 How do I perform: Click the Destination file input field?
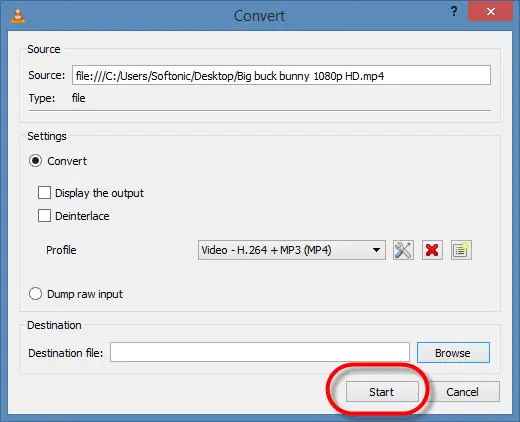coord(260,352)
